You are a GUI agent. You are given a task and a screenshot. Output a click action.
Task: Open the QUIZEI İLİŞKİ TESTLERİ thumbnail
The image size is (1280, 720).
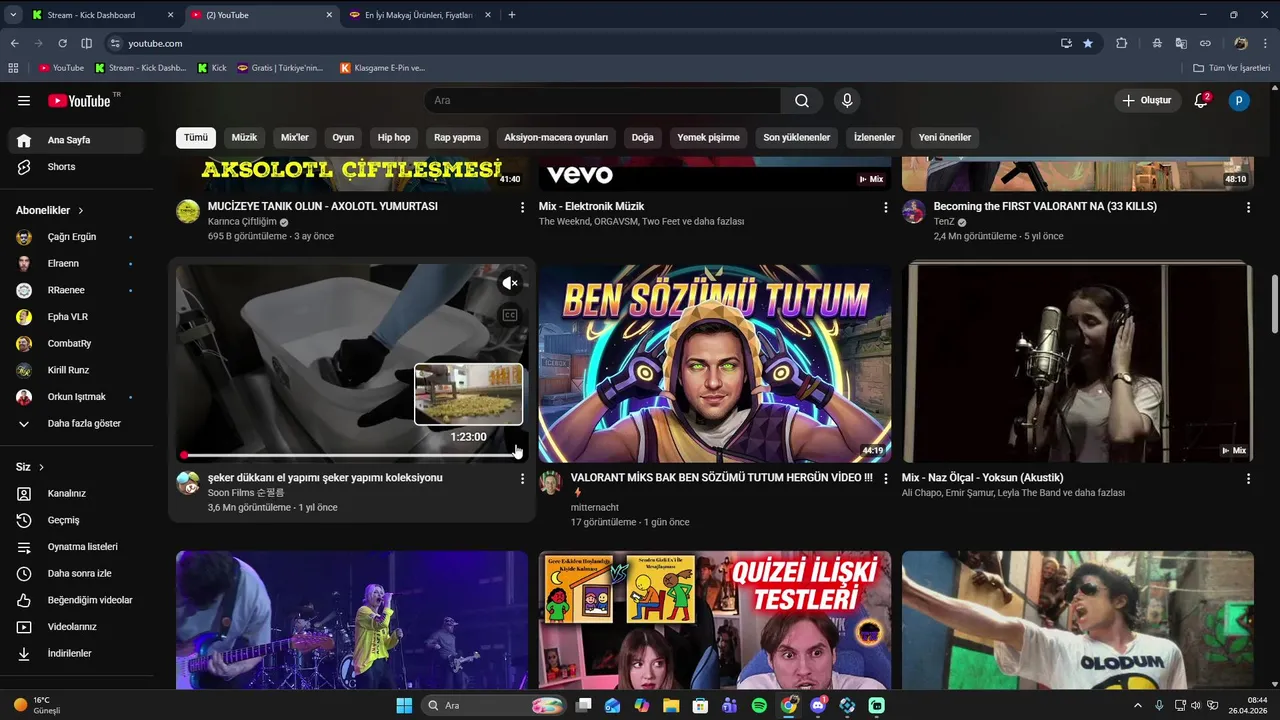tap(714, 620)
